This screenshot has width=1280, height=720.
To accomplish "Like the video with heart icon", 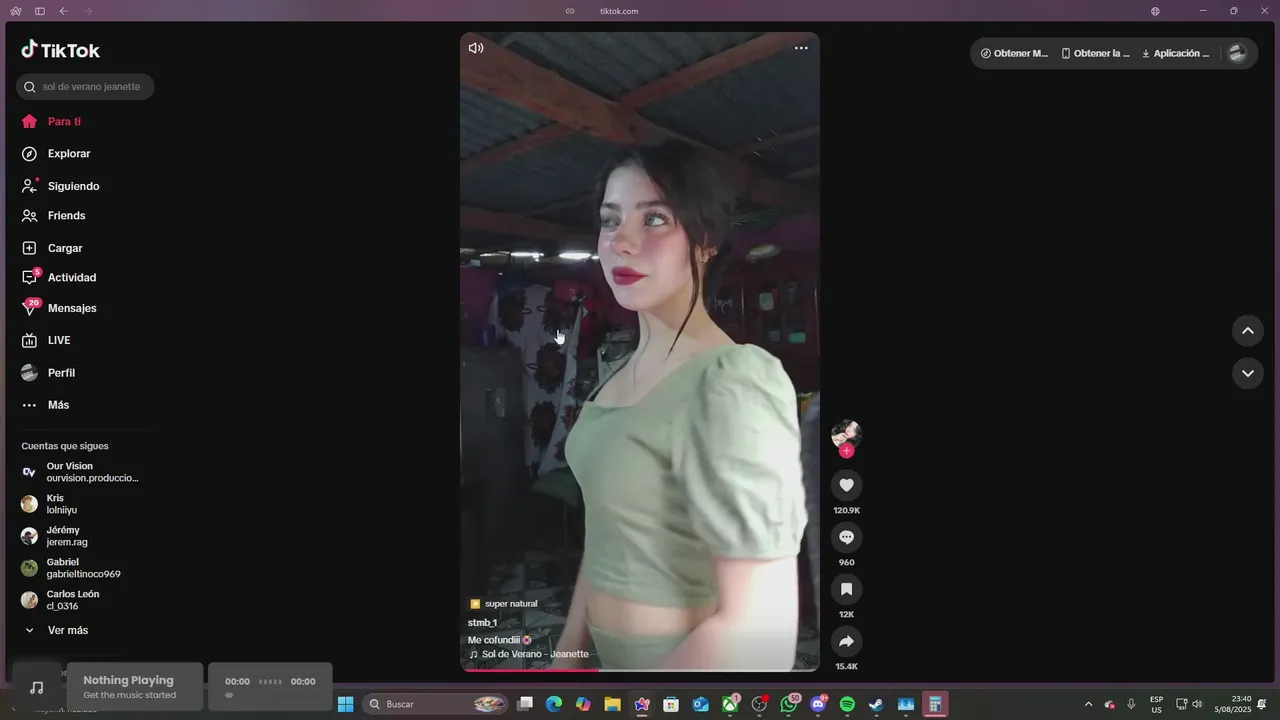I will [x=846, y=485].
